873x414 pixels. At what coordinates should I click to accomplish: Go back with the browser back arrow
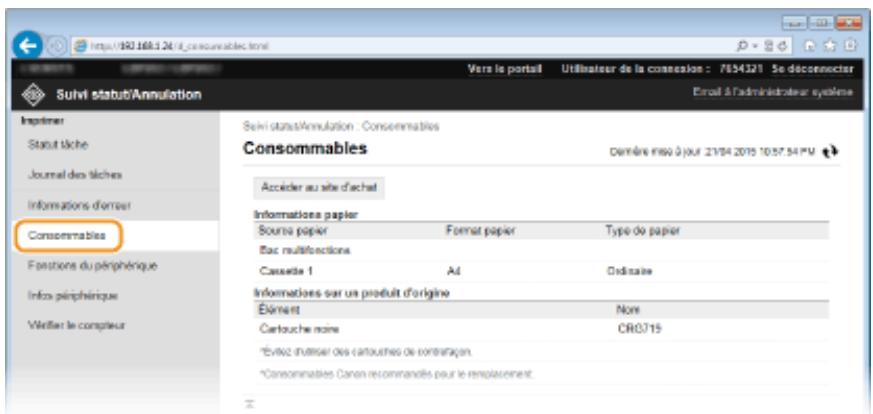click(x=27, y=46)
